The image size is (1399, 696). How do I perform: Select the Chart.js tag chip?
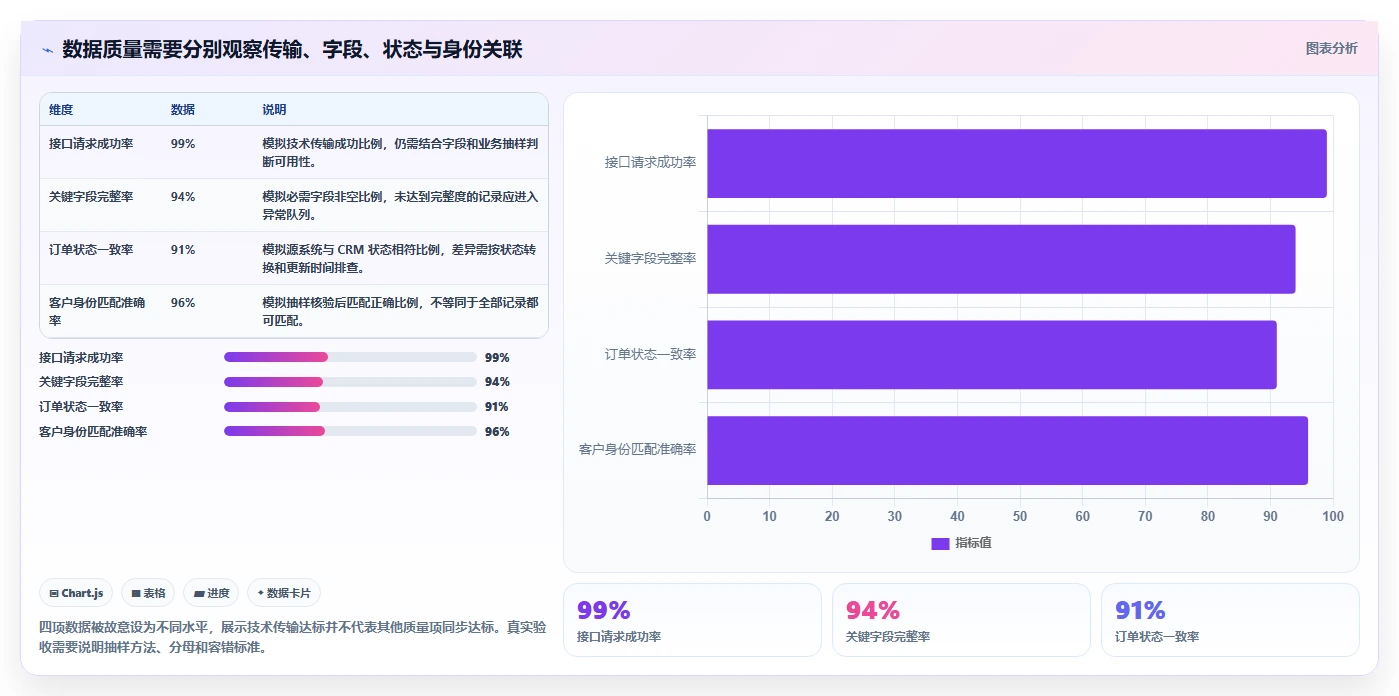point(77,593)
